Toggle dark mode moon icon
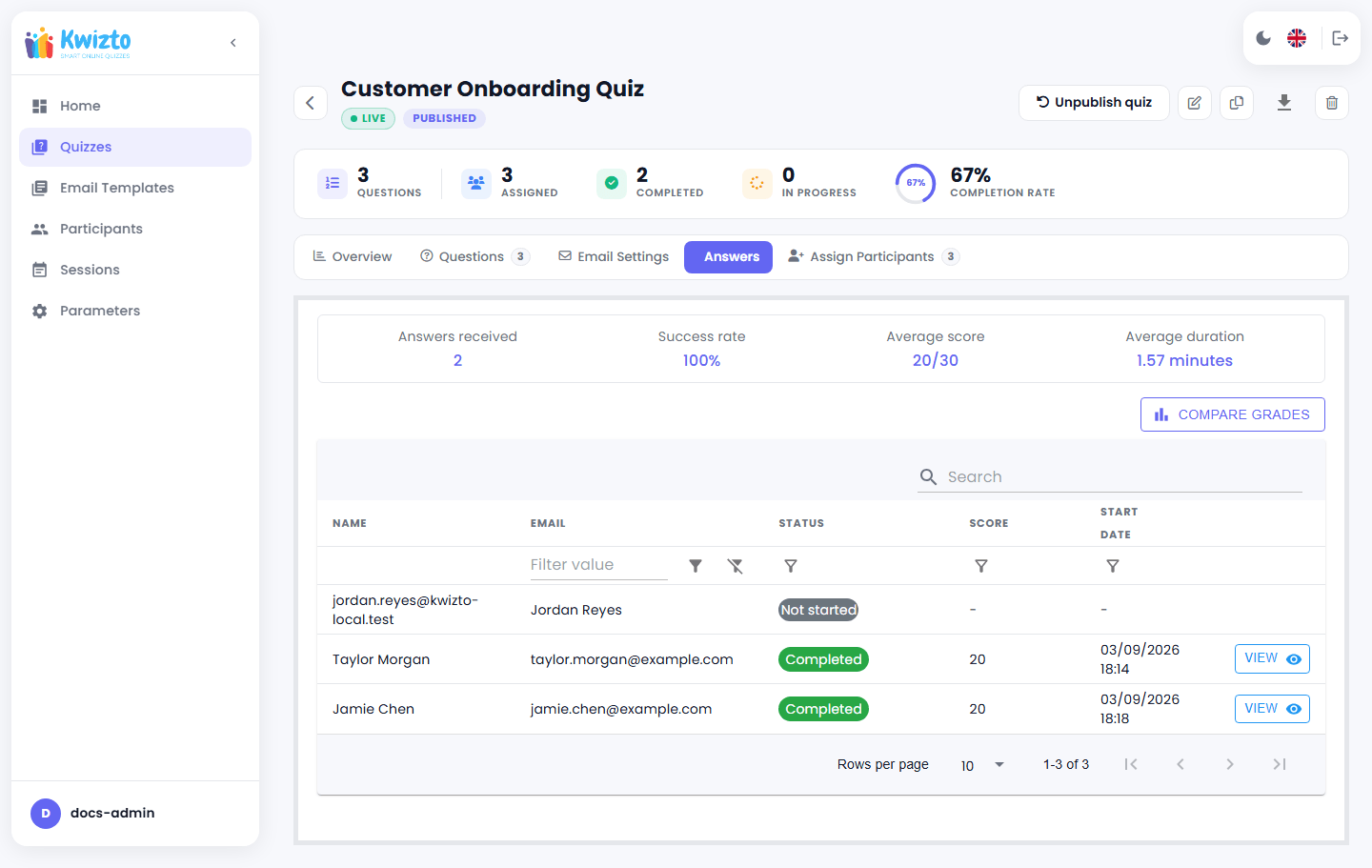1372x868 pixels. (1263, 38)
